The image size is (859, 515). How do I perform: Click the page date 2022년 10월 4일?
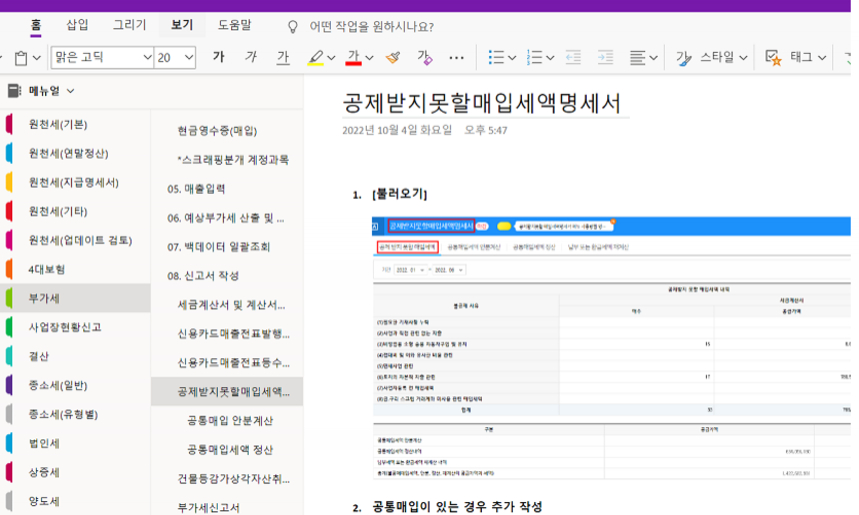click(x=397, y=130)
